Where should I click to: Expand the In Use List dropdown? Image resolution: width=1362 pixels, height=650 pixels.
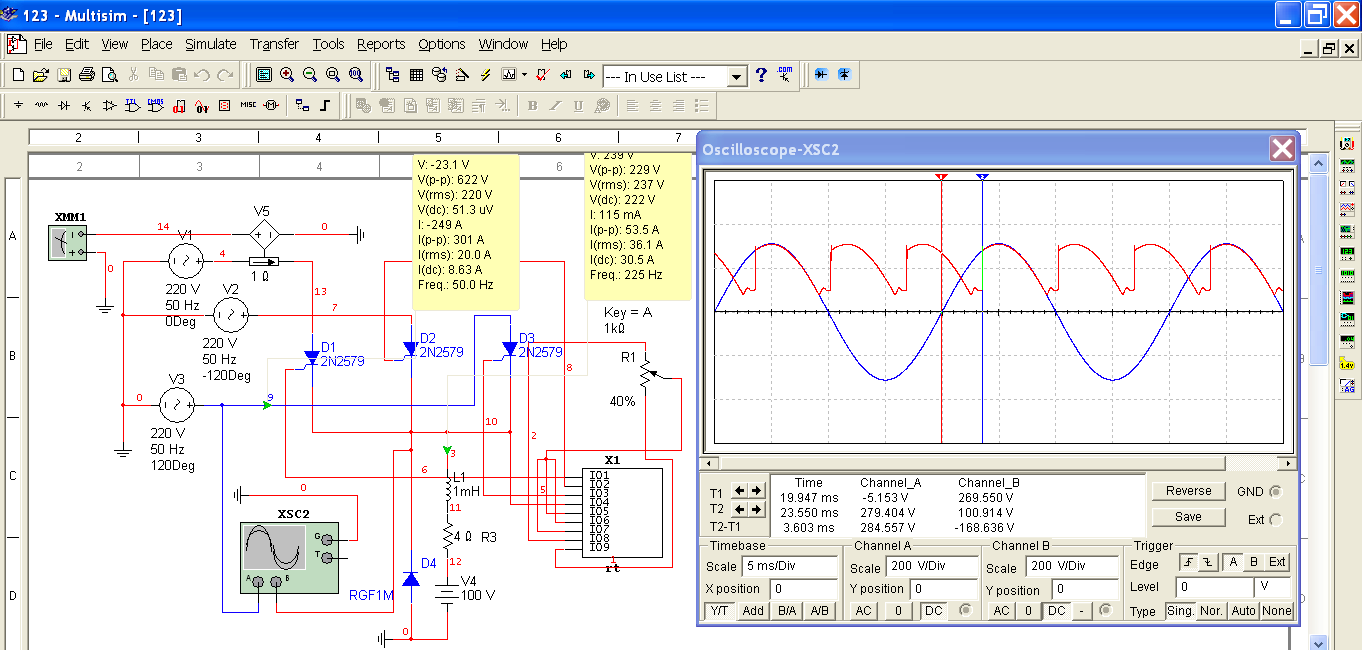(737, 77)
